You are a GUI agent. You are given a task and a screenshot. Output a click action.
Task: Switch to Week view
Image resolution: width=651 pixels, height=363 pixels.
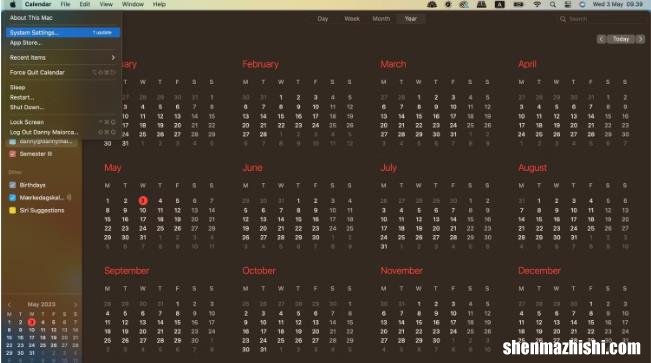tap(352, 19)
